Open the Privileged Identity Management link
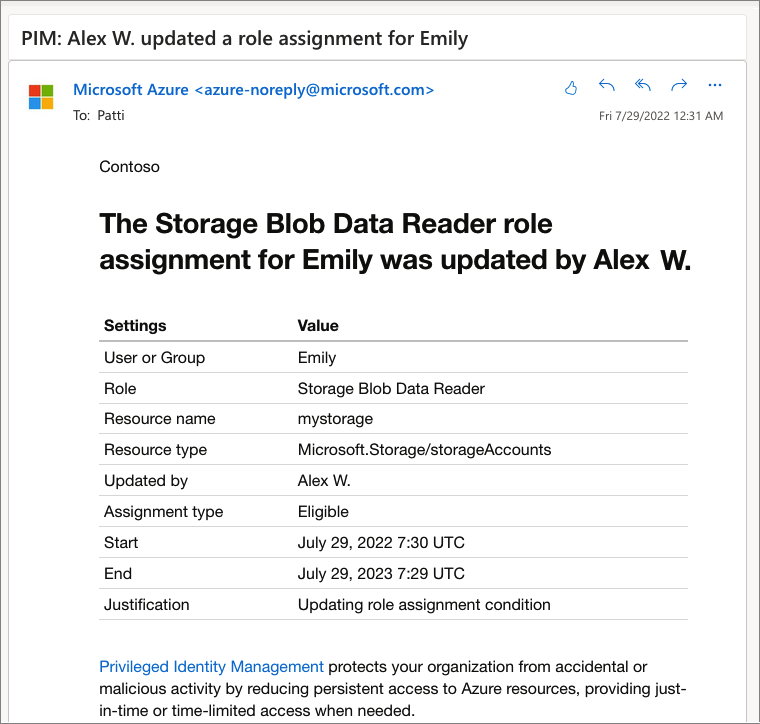This screenshot has width=760, height=724. [211, 666]
